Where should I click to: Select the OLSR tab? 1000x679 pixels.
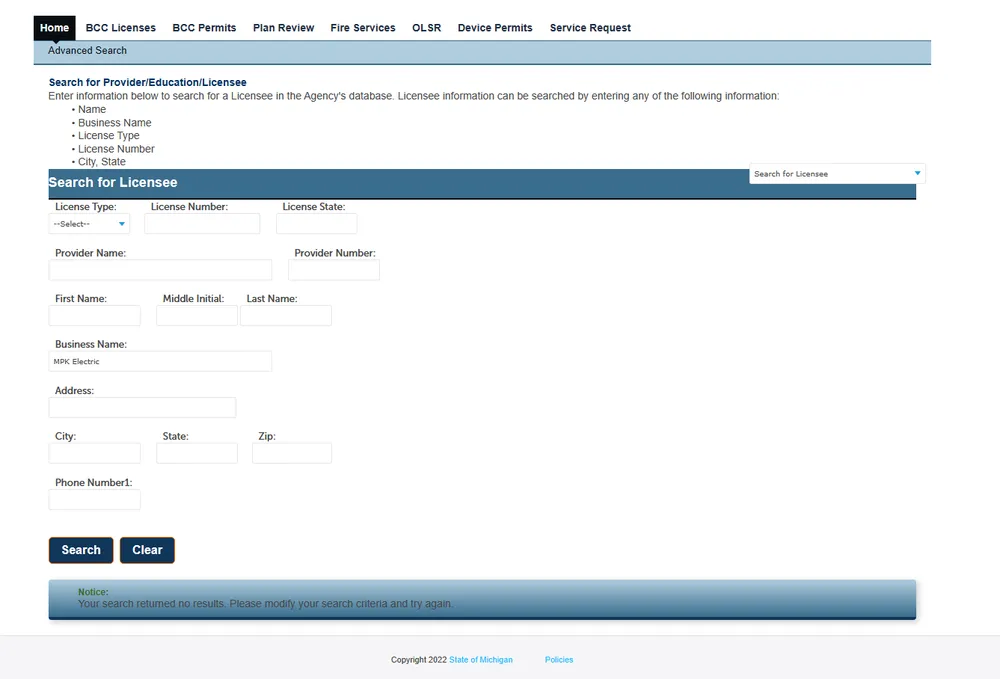click(426, 28)
